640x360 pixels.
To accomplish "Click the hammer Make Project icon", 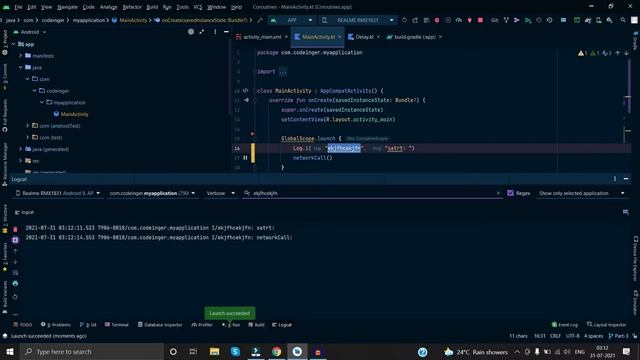I will pyautogui.click(x=260, y=20).
